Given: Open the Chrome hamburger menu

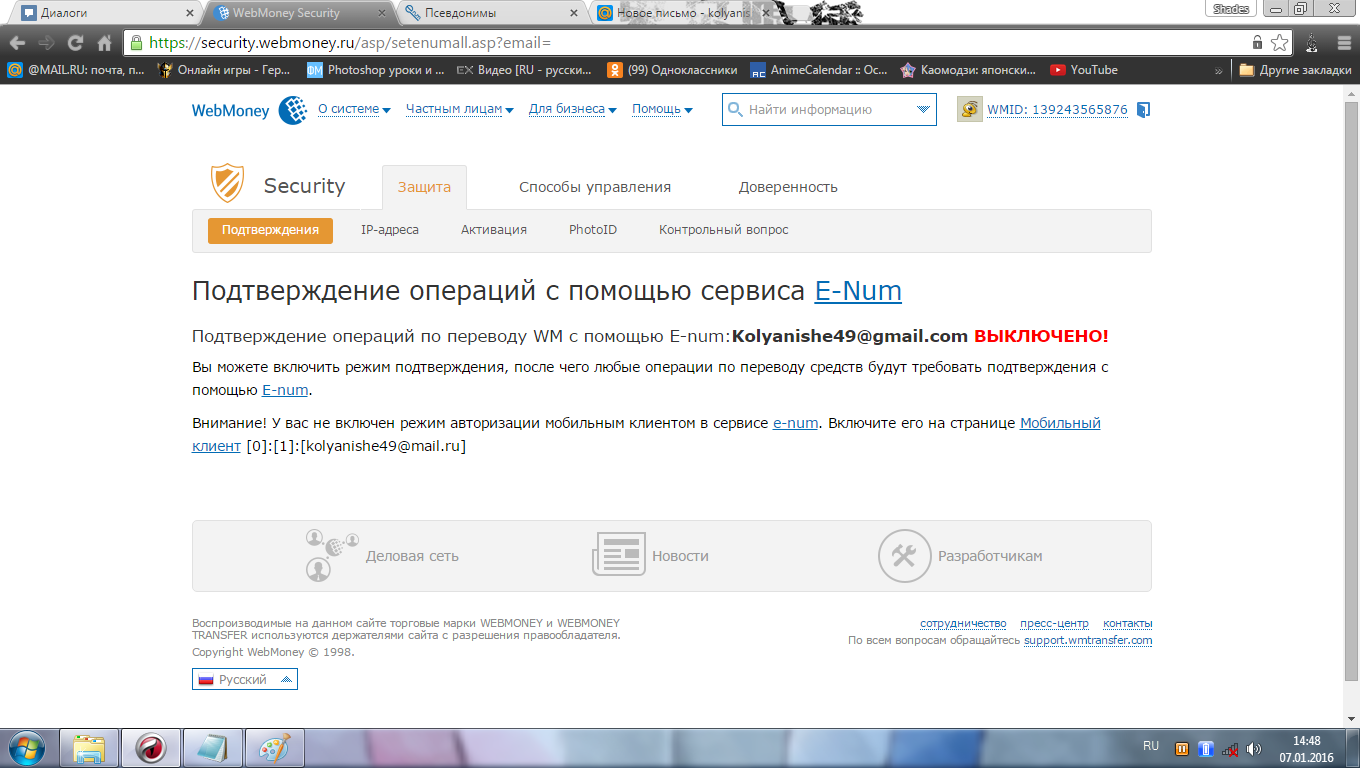Looking at the screenshot, I should (x=1343, y=43).
